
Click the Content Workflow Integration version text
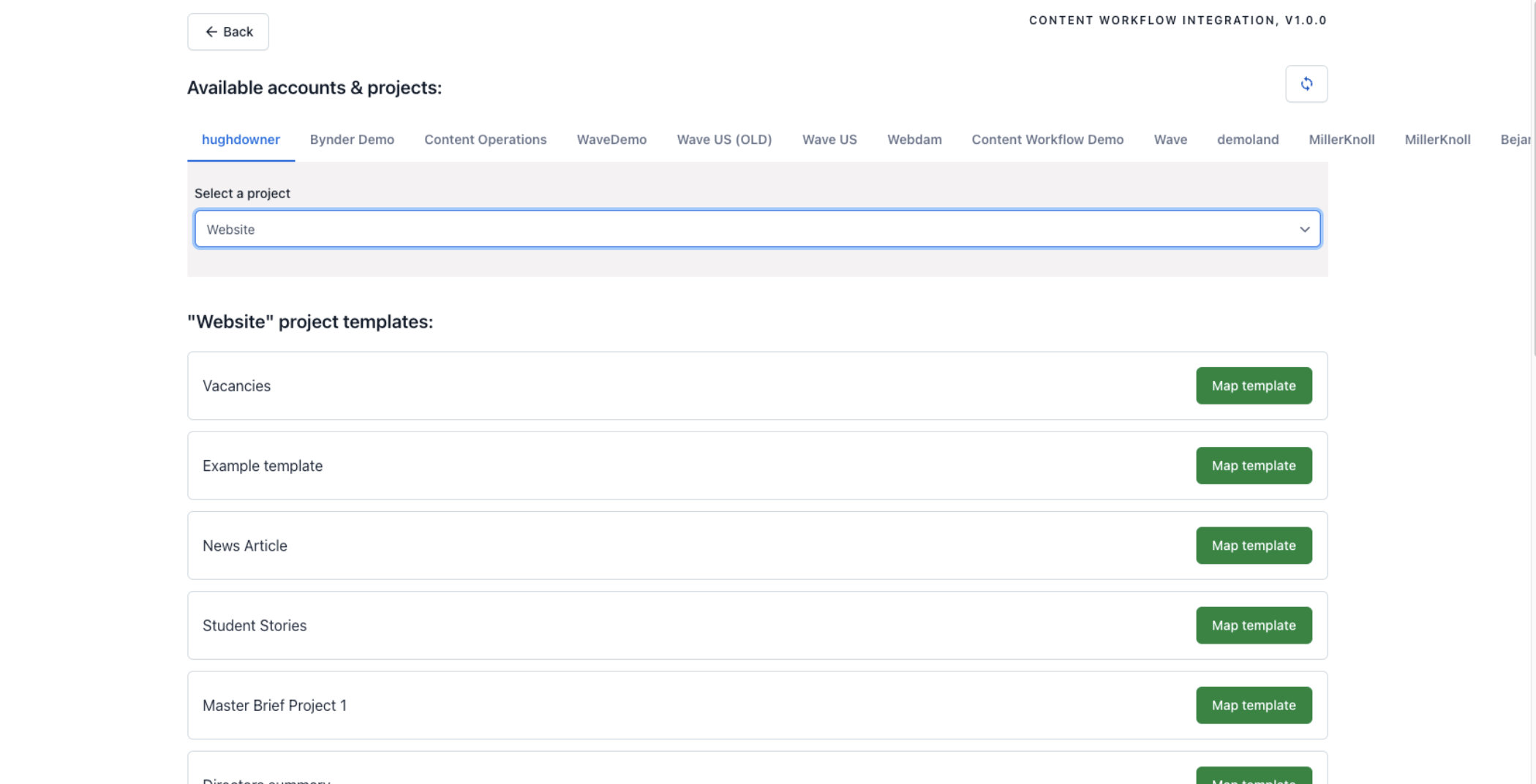pyautogui.click(x=1178, y=20)
